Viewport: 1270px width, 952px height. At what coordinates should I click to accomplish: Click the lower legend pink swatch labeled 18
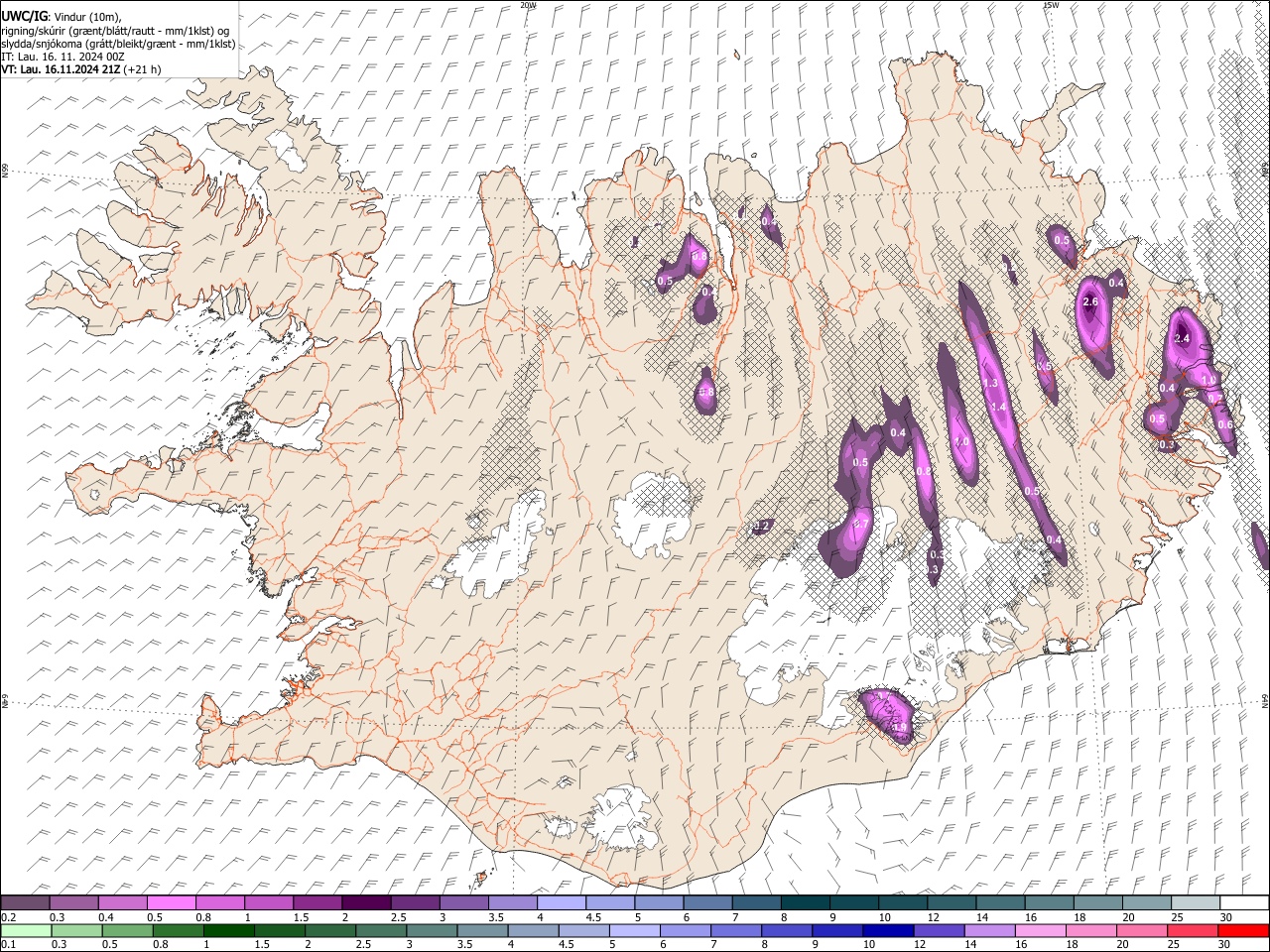tap(1091, 930)
